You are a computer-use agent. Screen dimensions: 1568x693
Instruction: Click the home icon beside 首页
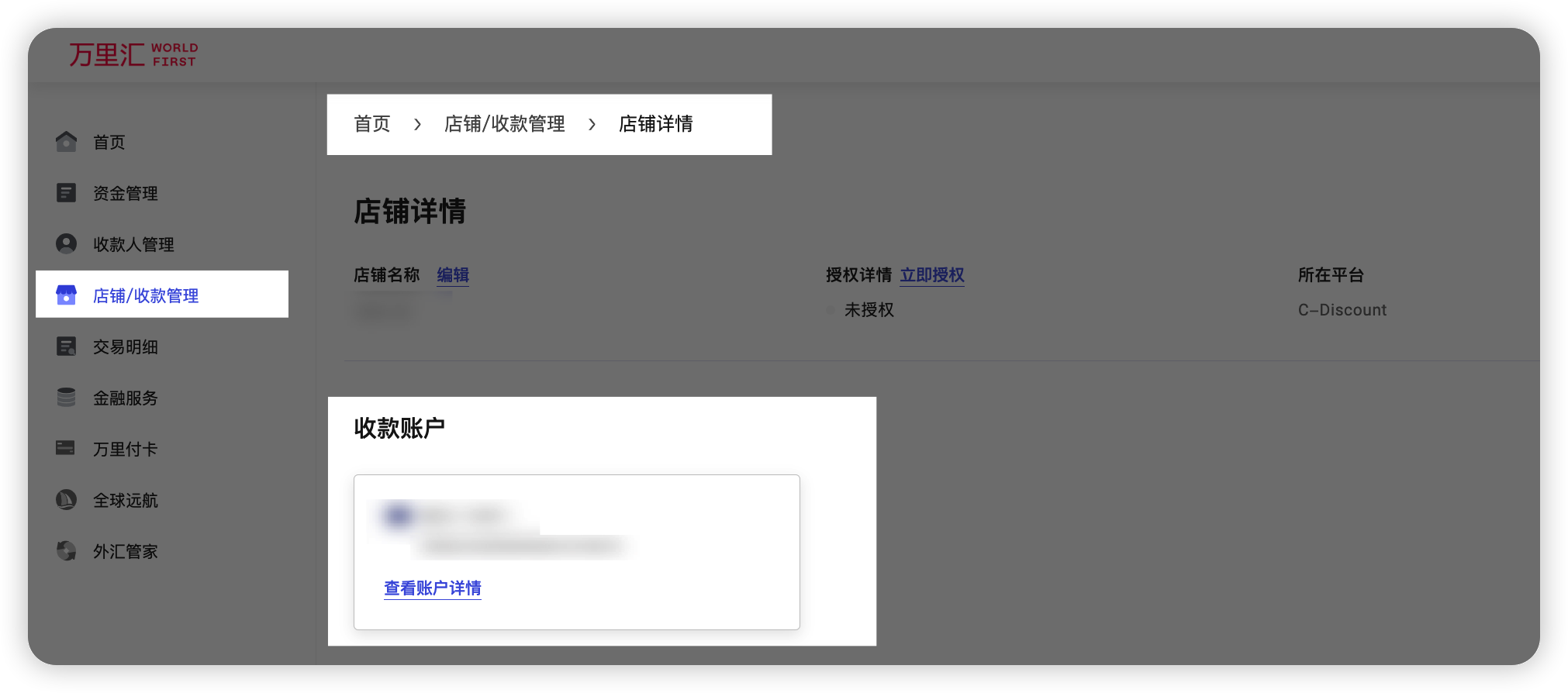67,142
